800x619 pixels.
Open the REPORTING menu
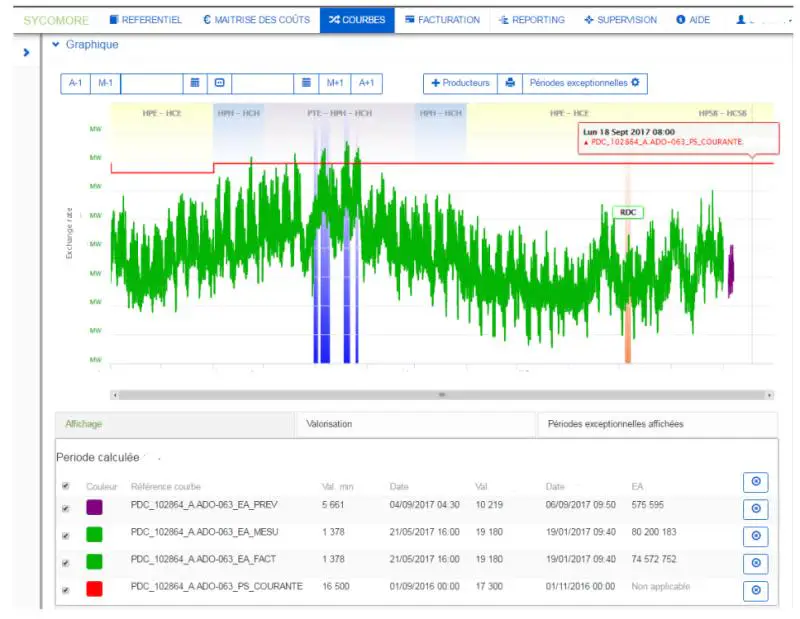click(532, 20)
